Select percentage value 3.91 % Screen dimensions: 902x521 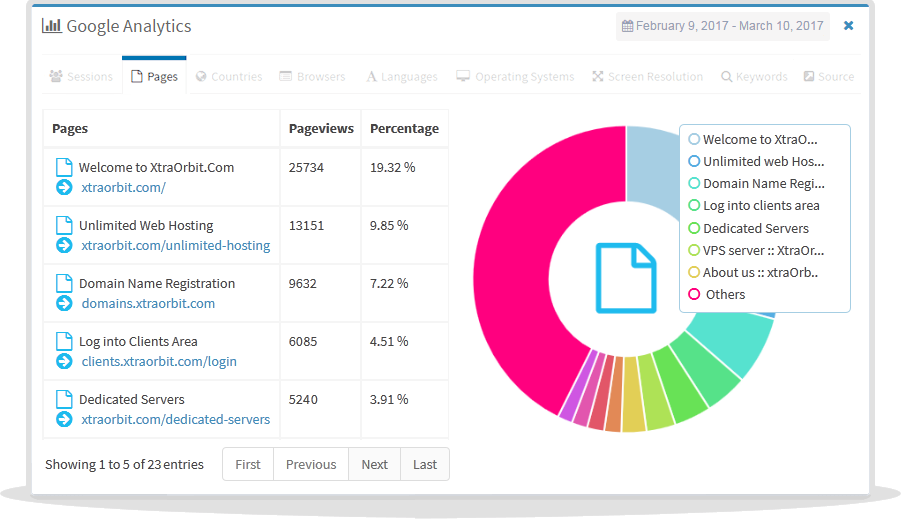[389, 400]
